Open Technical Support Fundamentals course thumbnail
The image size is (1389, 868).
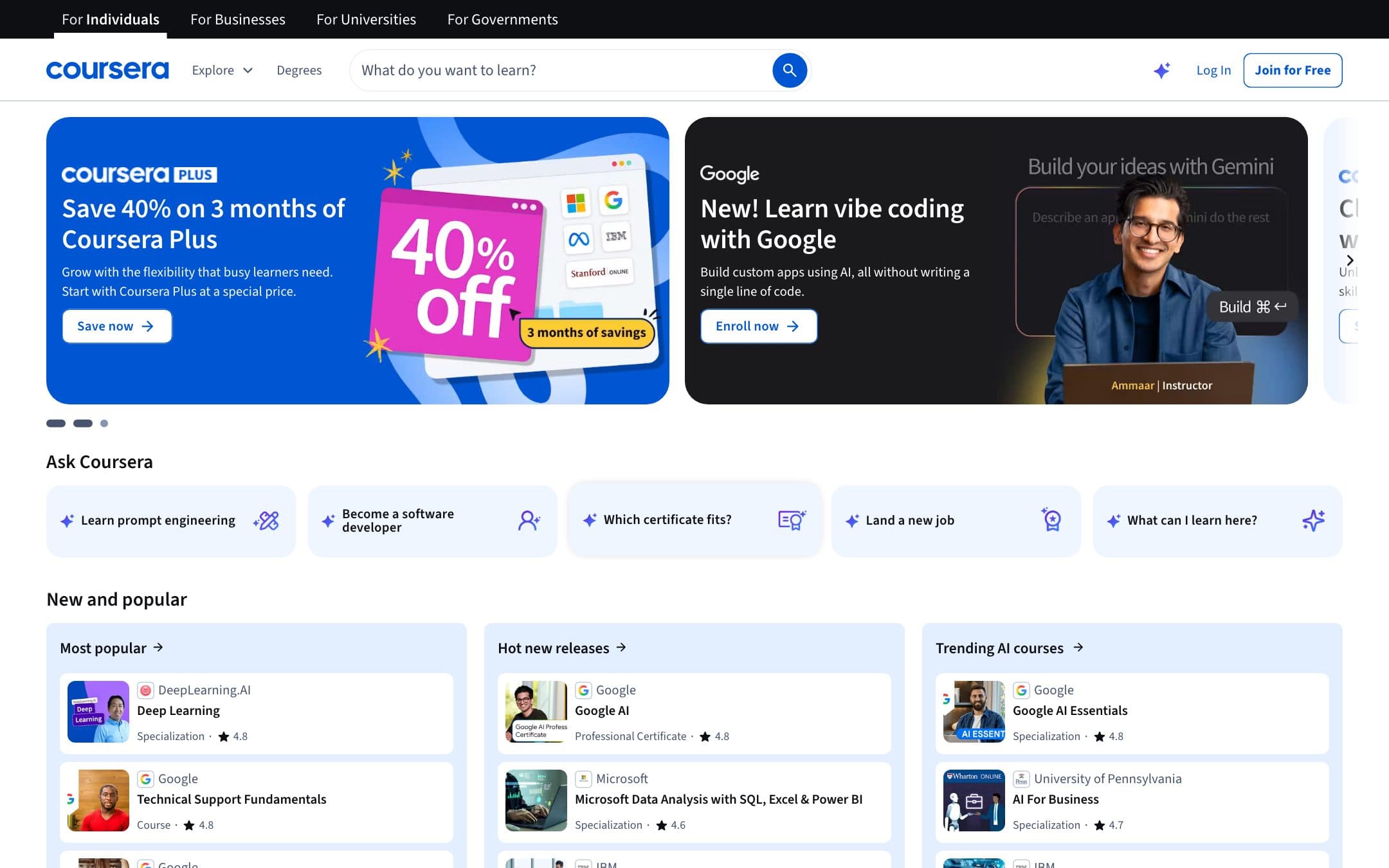tap(98, 800)
